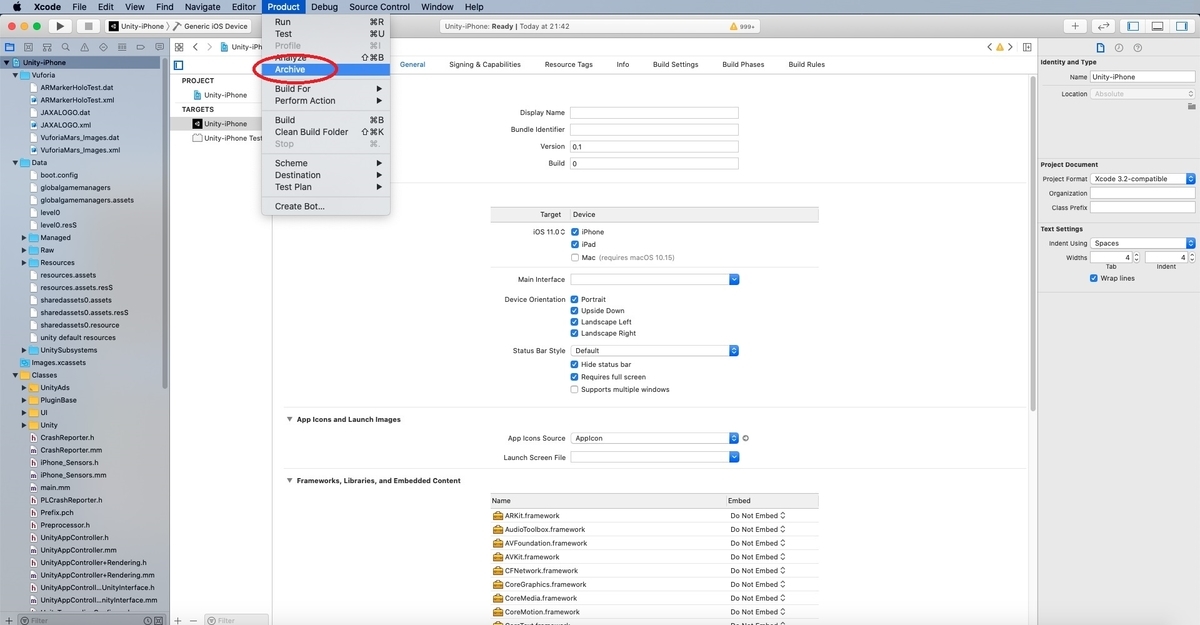The image size is (1200, 625).
Task: Open the Build For submenu
Action: (326, 89)
